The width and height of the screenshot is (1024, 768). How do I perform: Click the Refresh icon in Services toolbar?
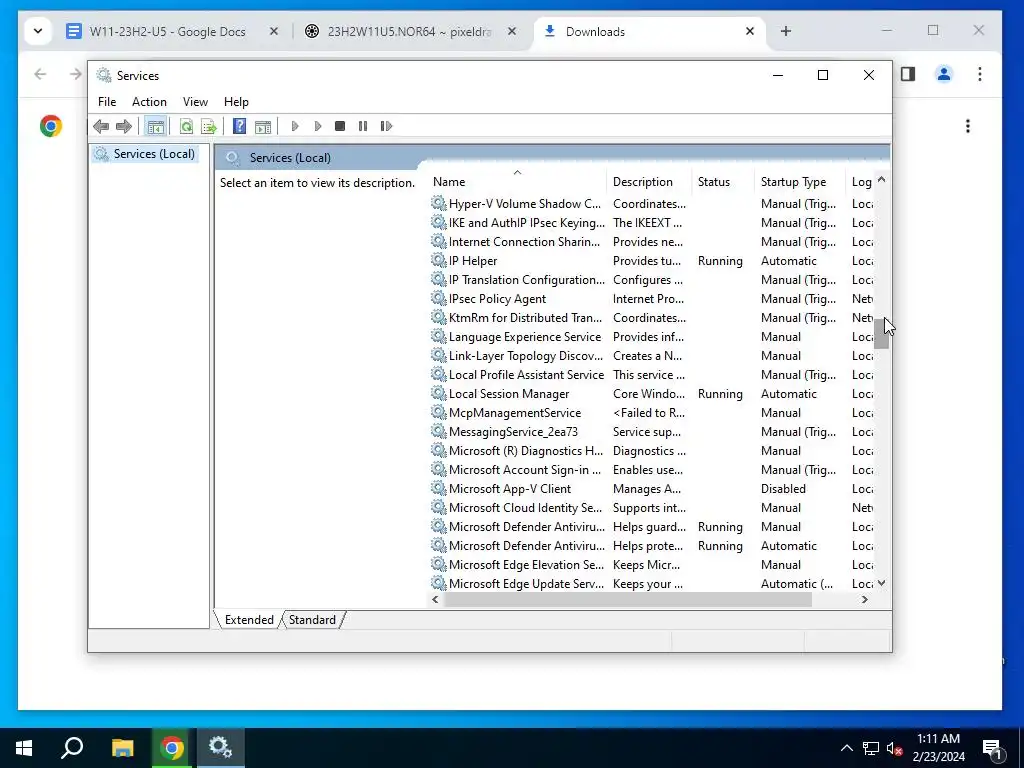(x=186, y=126)
